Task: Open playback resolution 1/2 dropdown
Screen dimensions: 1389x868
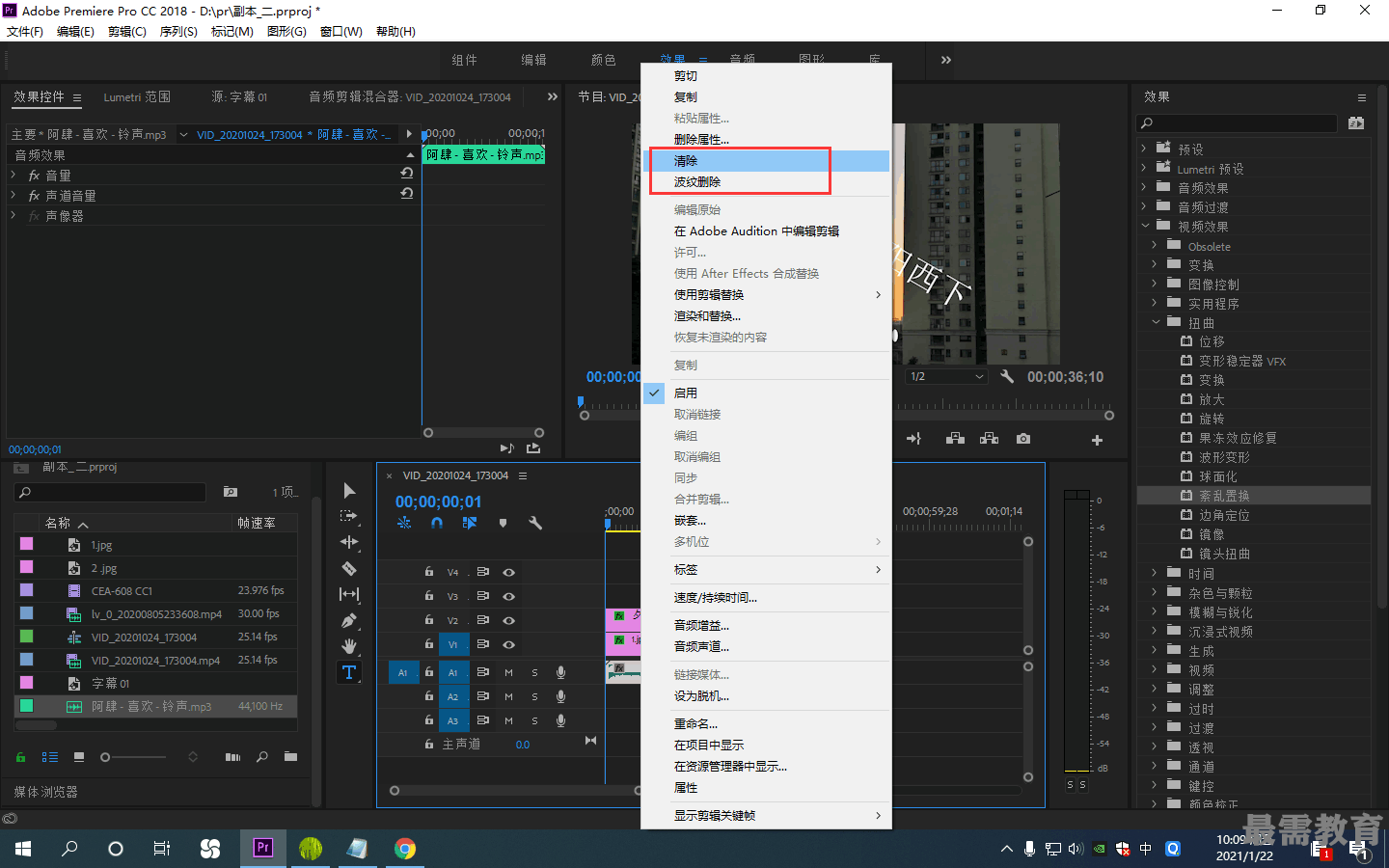Action: pos(947,376)
